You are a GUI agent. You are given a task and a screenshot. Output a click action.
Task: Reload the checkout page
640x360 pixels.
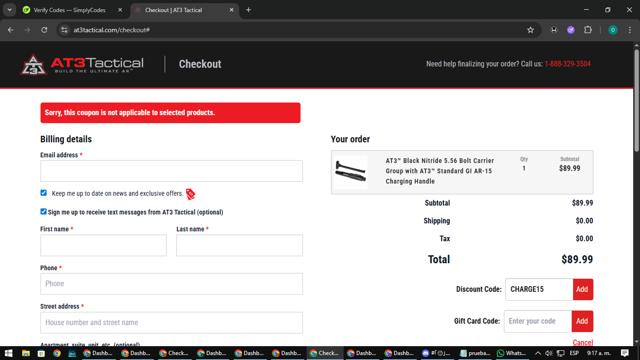click(44, 30)
